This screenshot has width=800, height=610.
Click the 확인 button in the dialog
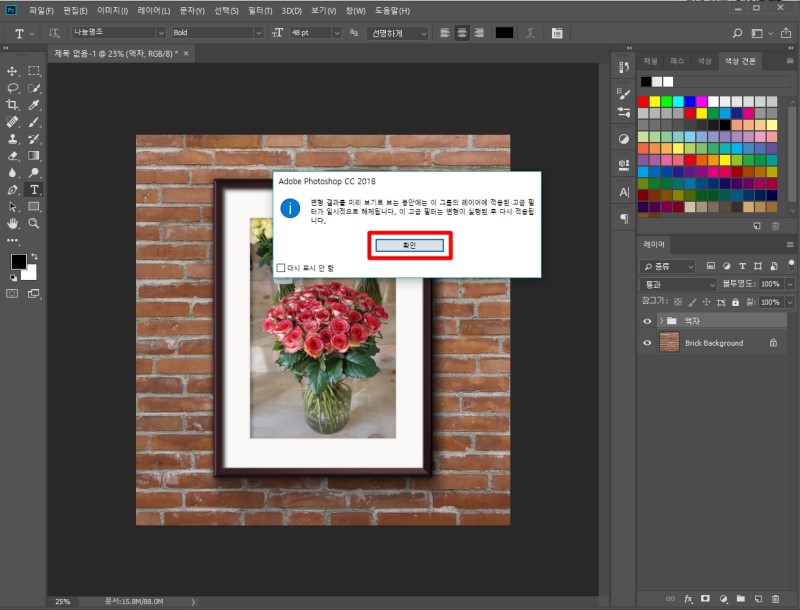[409, 245]
